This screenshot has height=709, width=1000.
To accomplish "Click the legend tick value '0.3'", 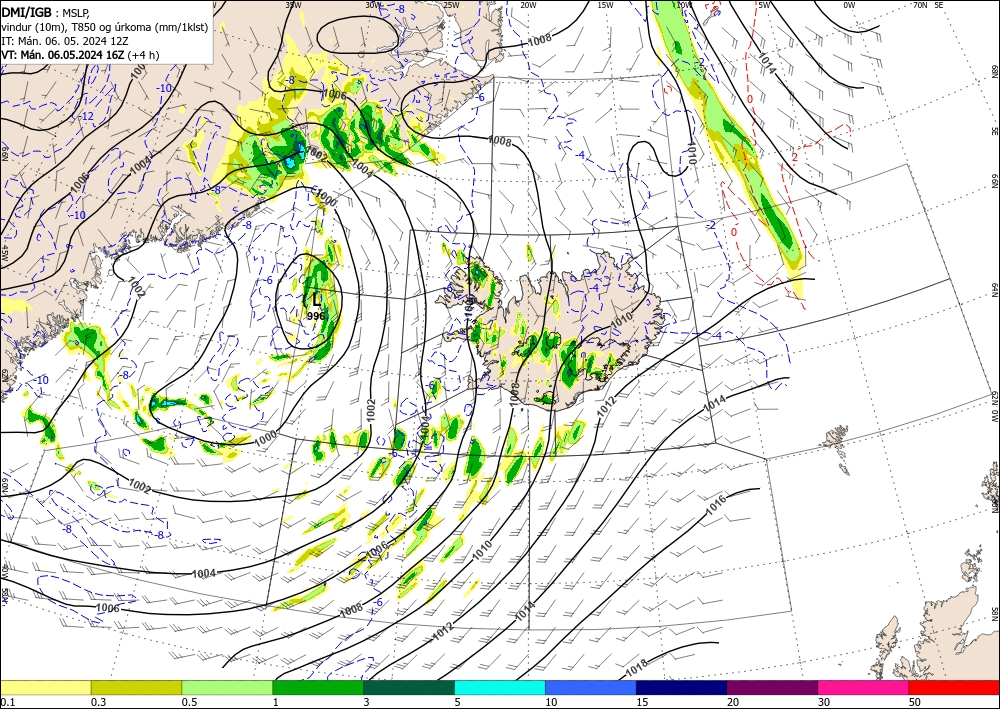I will point(98,702).
